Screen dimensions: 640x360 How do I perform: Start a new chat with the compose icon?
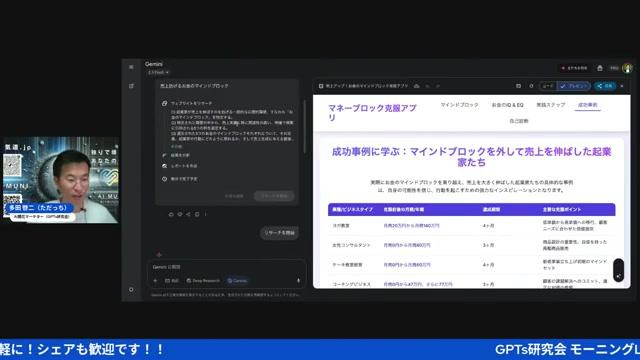coord(131,86)
